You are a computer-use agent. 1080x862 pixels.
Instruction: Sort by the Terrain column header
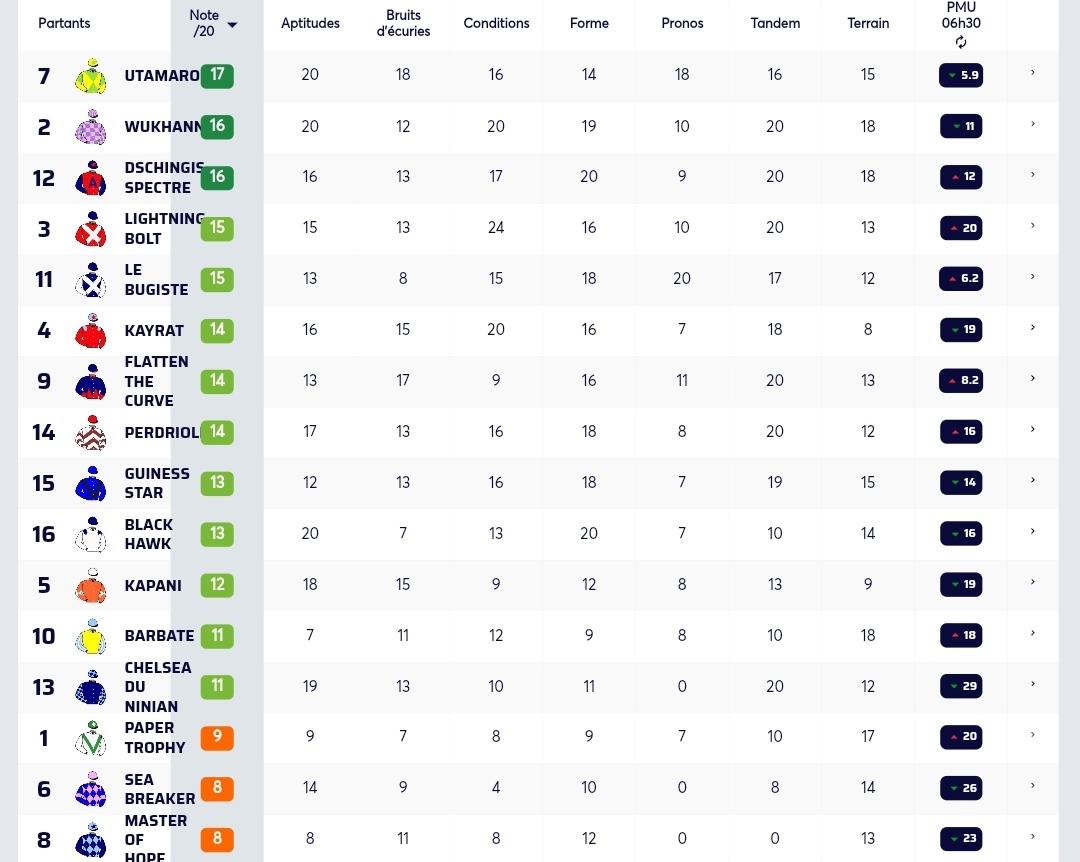coord(868,23)
